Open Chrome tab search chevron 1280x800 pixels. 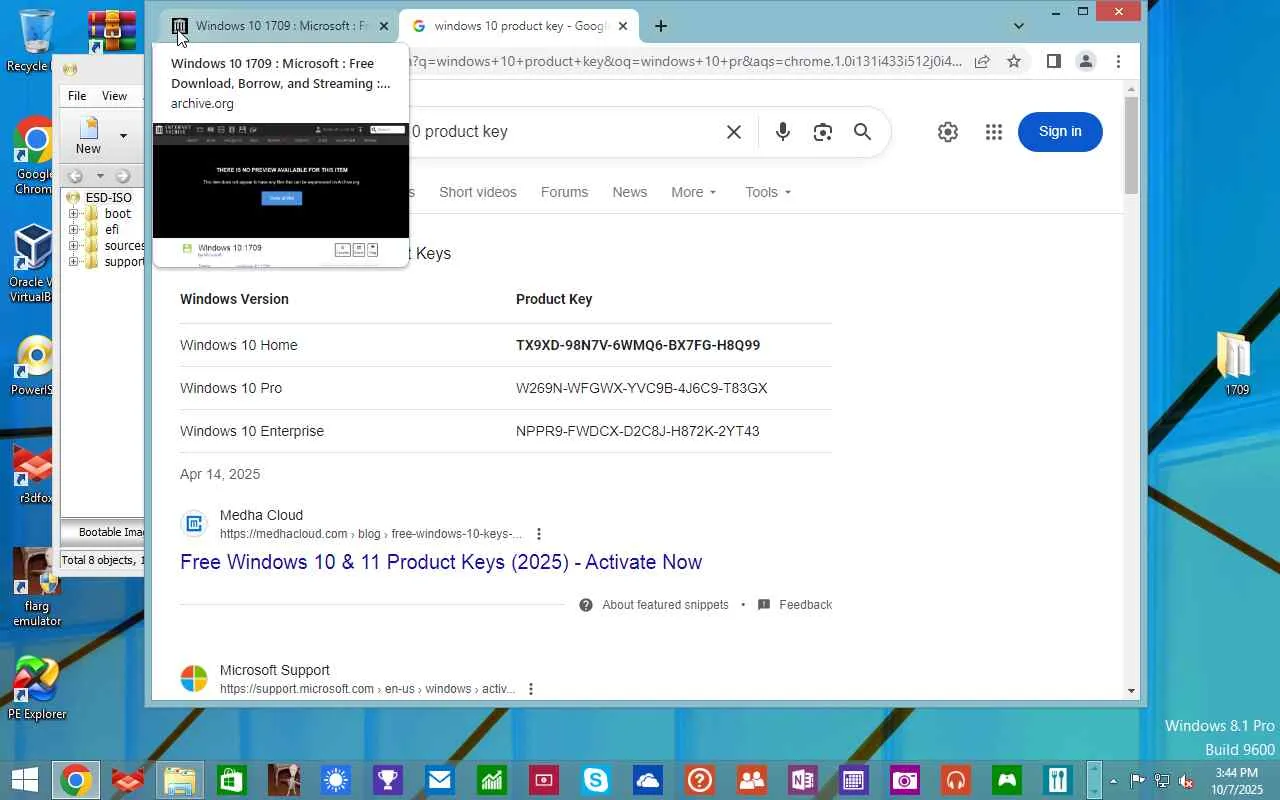point(1018,26)
